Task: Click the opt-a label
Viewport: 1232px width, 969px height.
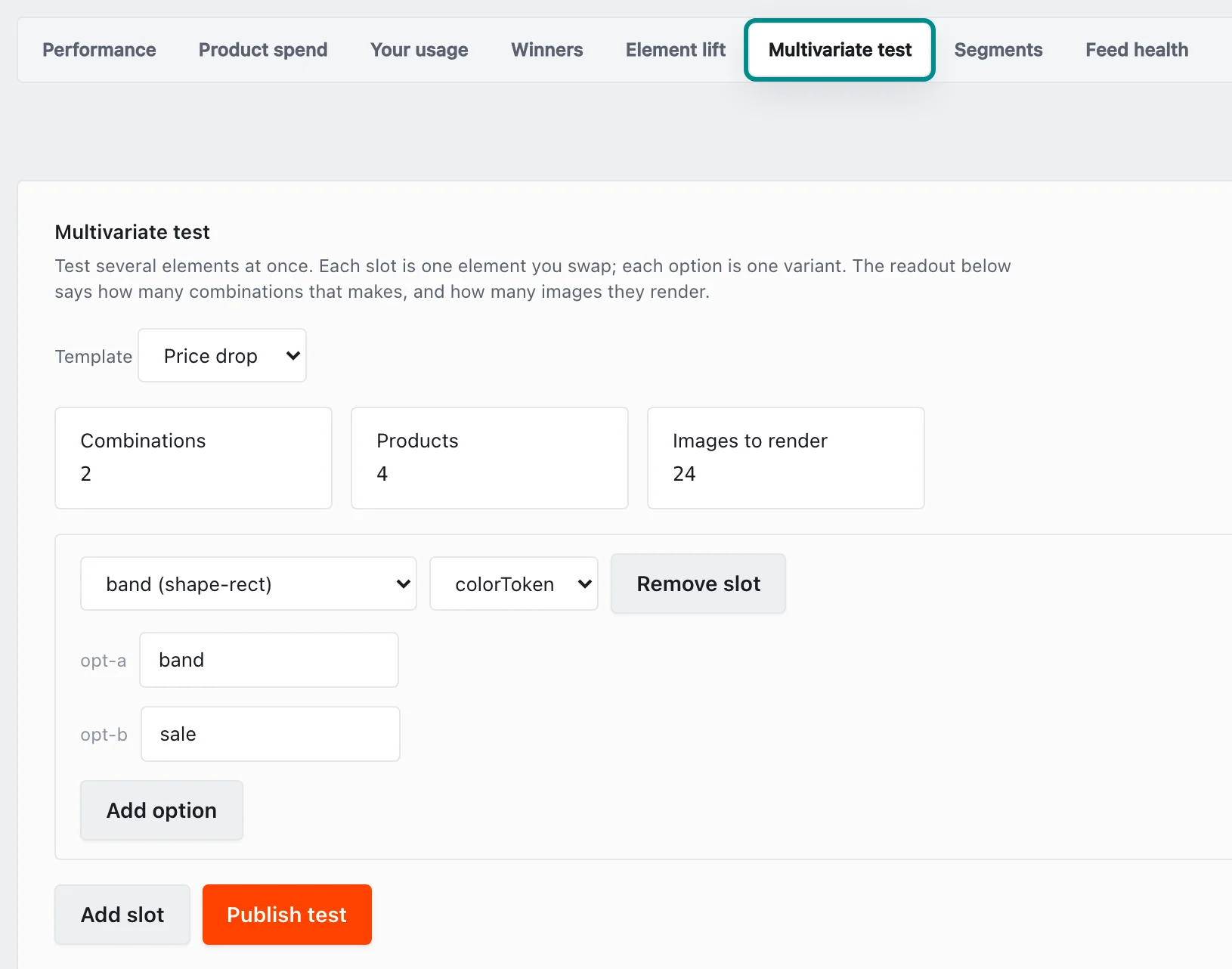Action: click(x=104, y=661)
